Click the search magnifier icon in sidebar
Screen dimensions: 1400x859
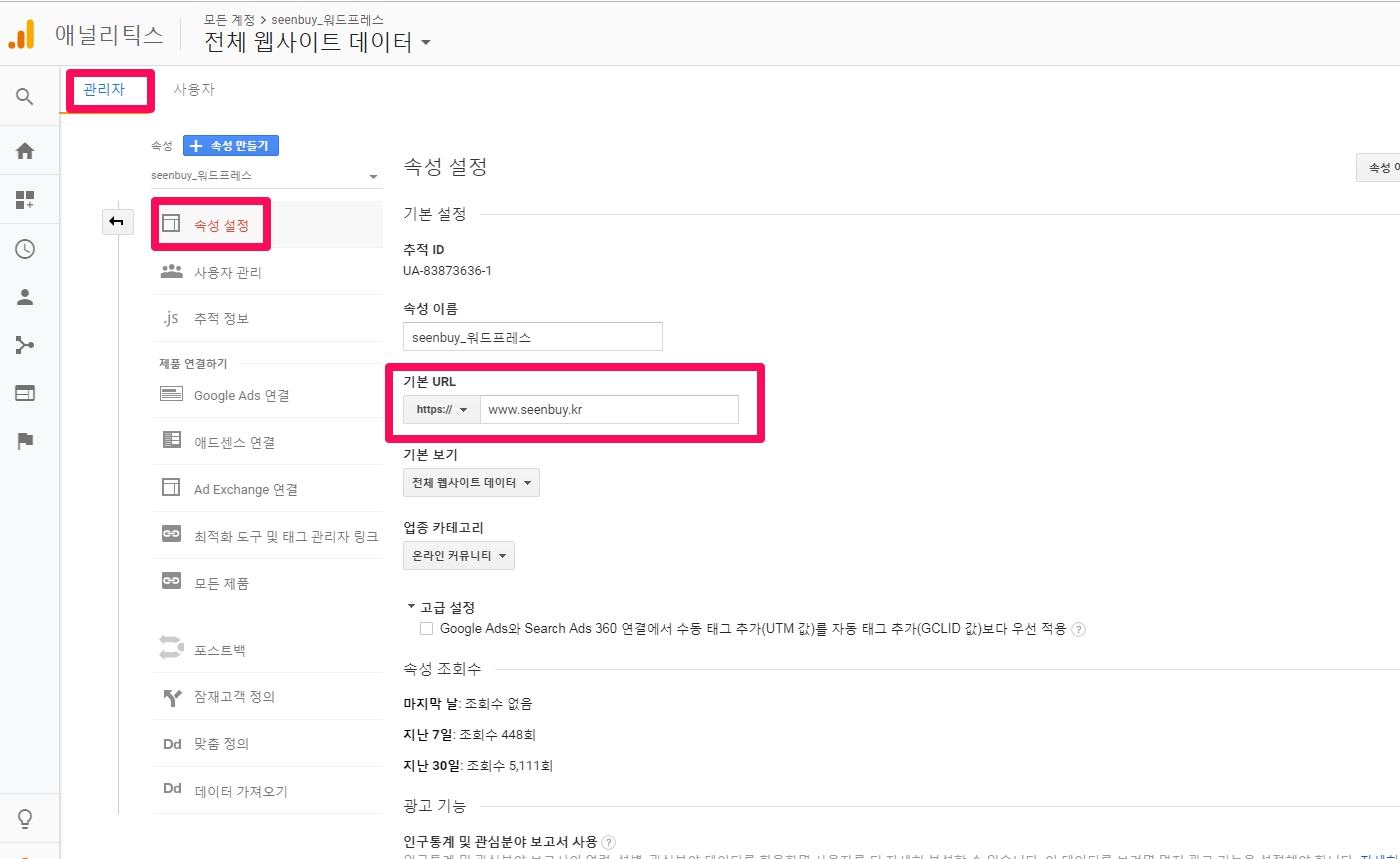[25, 97]
